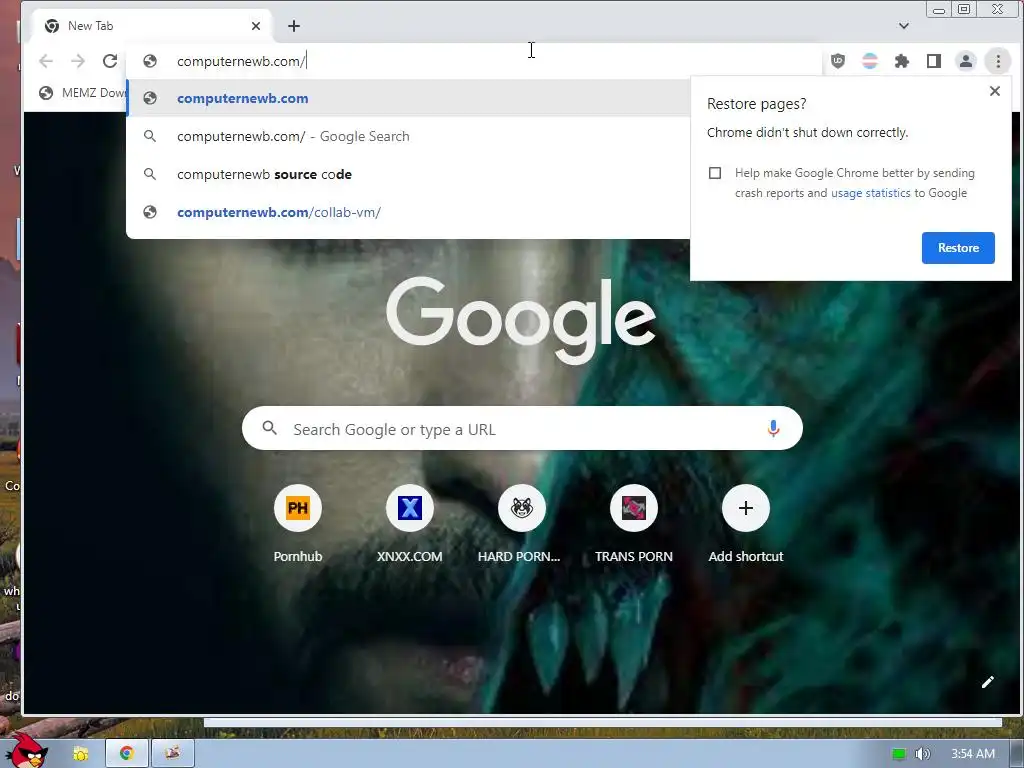
Task: Click the Google search box
Action: (522, 428)
